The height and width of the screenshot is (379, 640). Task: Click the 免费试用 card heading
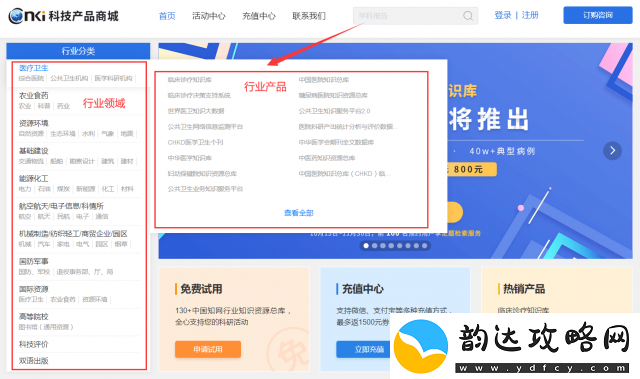click(201, 289)
